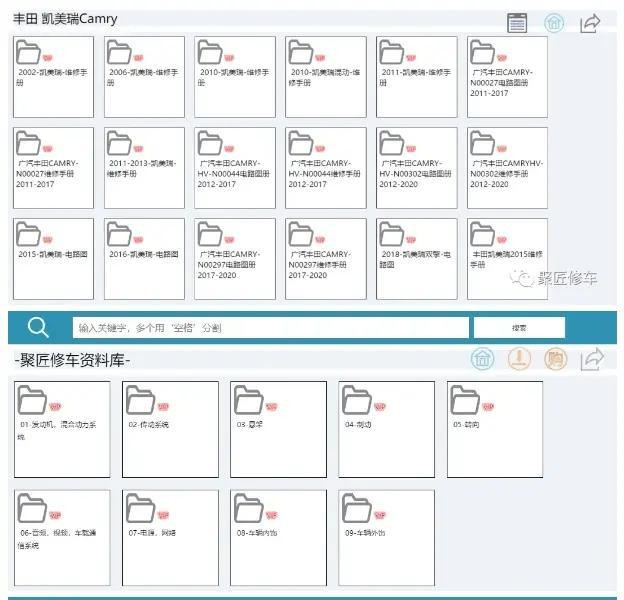
Task: Switch to list view icon in Camry header
Action: (517, 23)
